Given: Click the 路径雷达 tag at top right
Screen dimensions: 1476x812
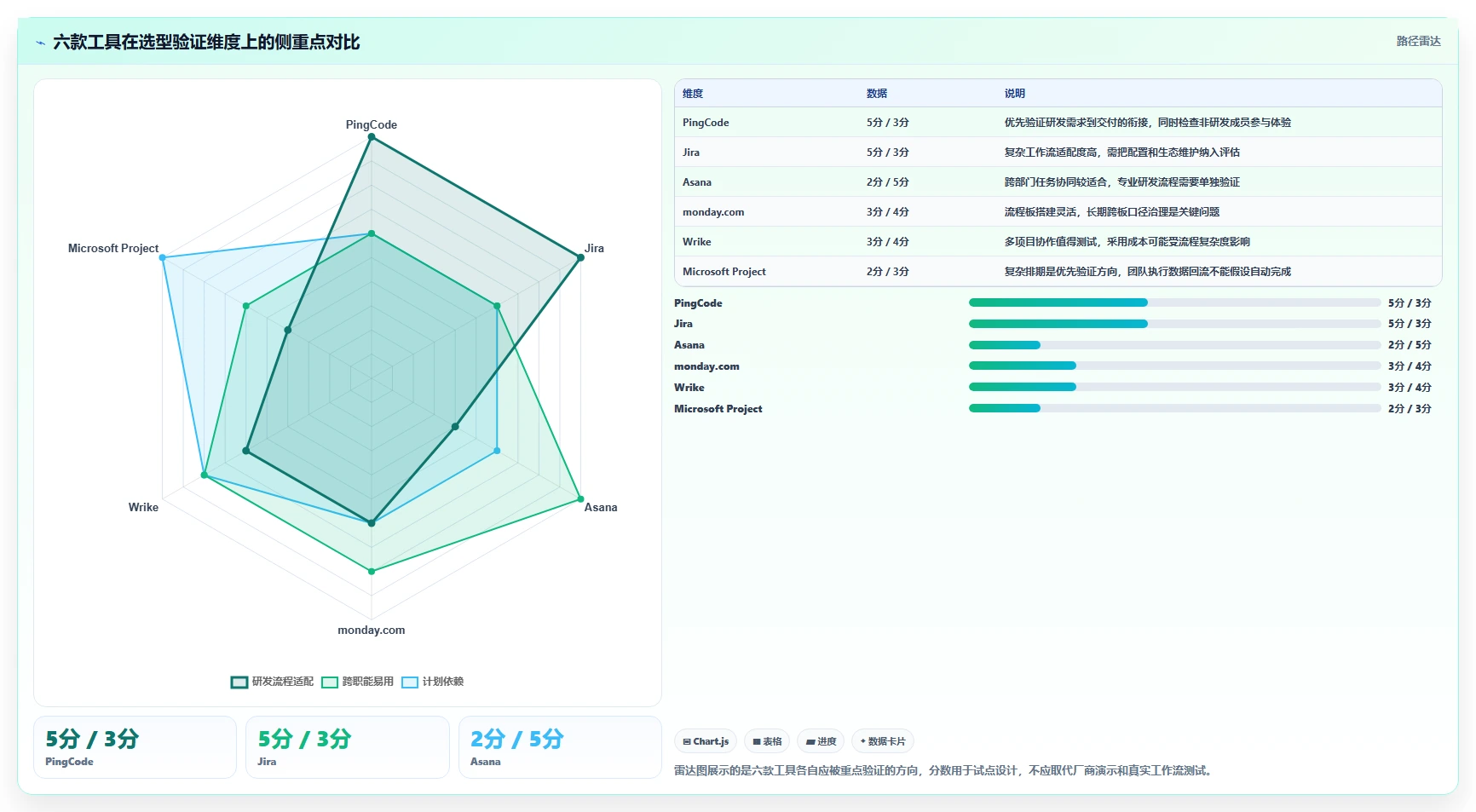Looking at the screenshot, I should pos(1418,41).
